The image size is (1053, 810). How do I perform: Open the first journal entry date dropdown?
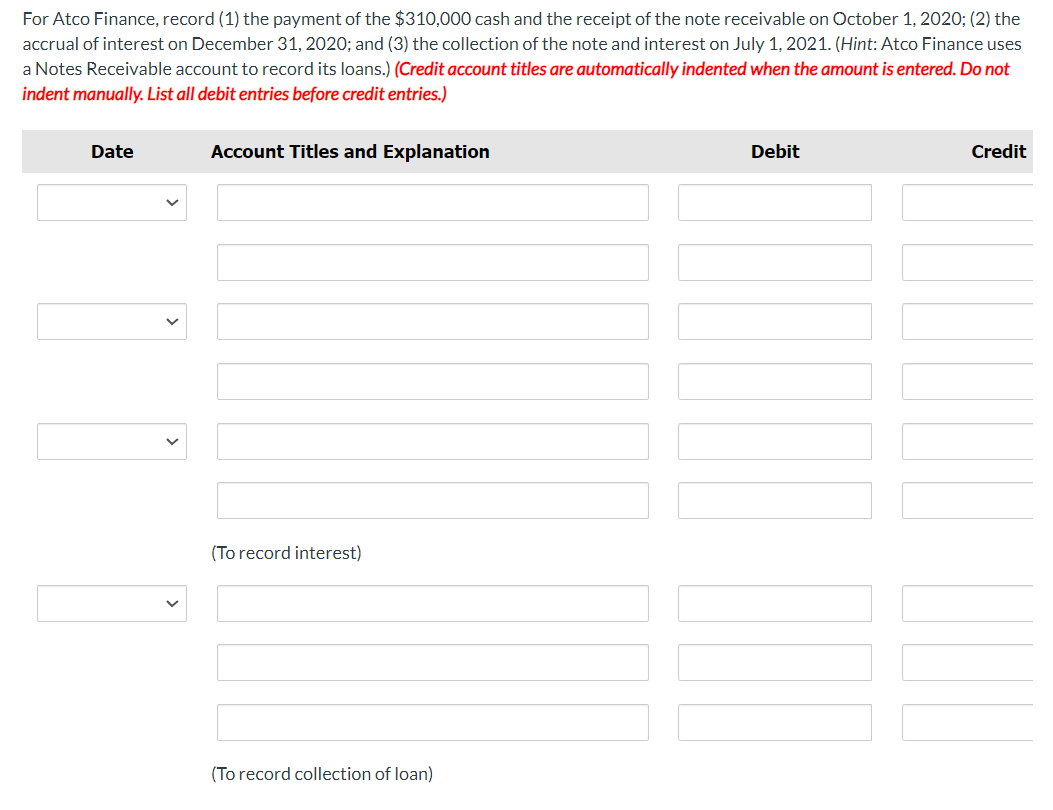click(111, 202)
